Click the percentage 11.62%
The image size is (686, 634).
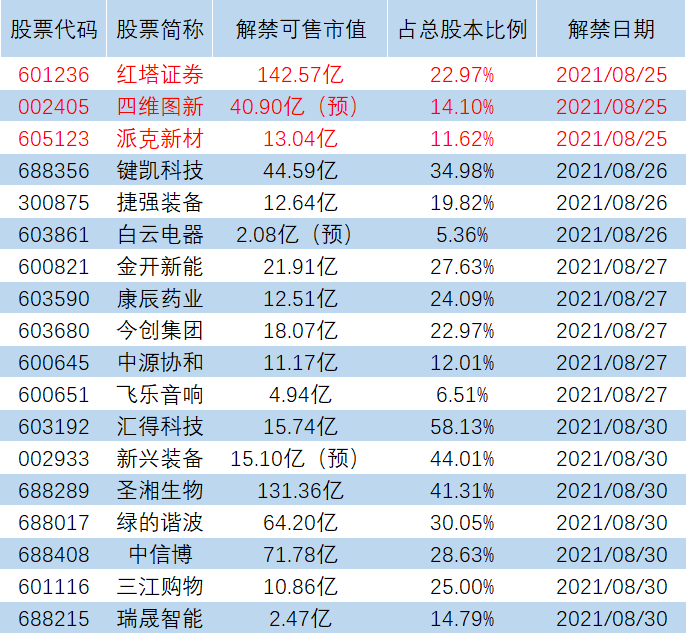(x=462, y=139)
